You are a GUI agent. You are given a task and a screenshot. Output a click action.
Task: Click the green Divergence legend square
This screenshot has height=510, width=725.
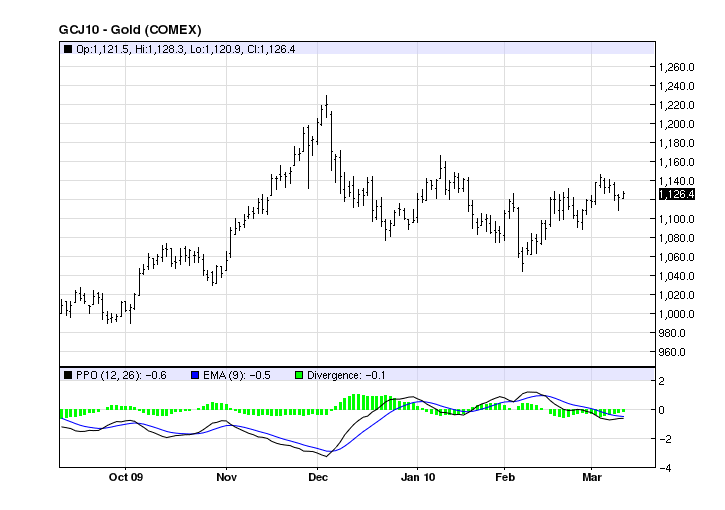pos(299,375)
